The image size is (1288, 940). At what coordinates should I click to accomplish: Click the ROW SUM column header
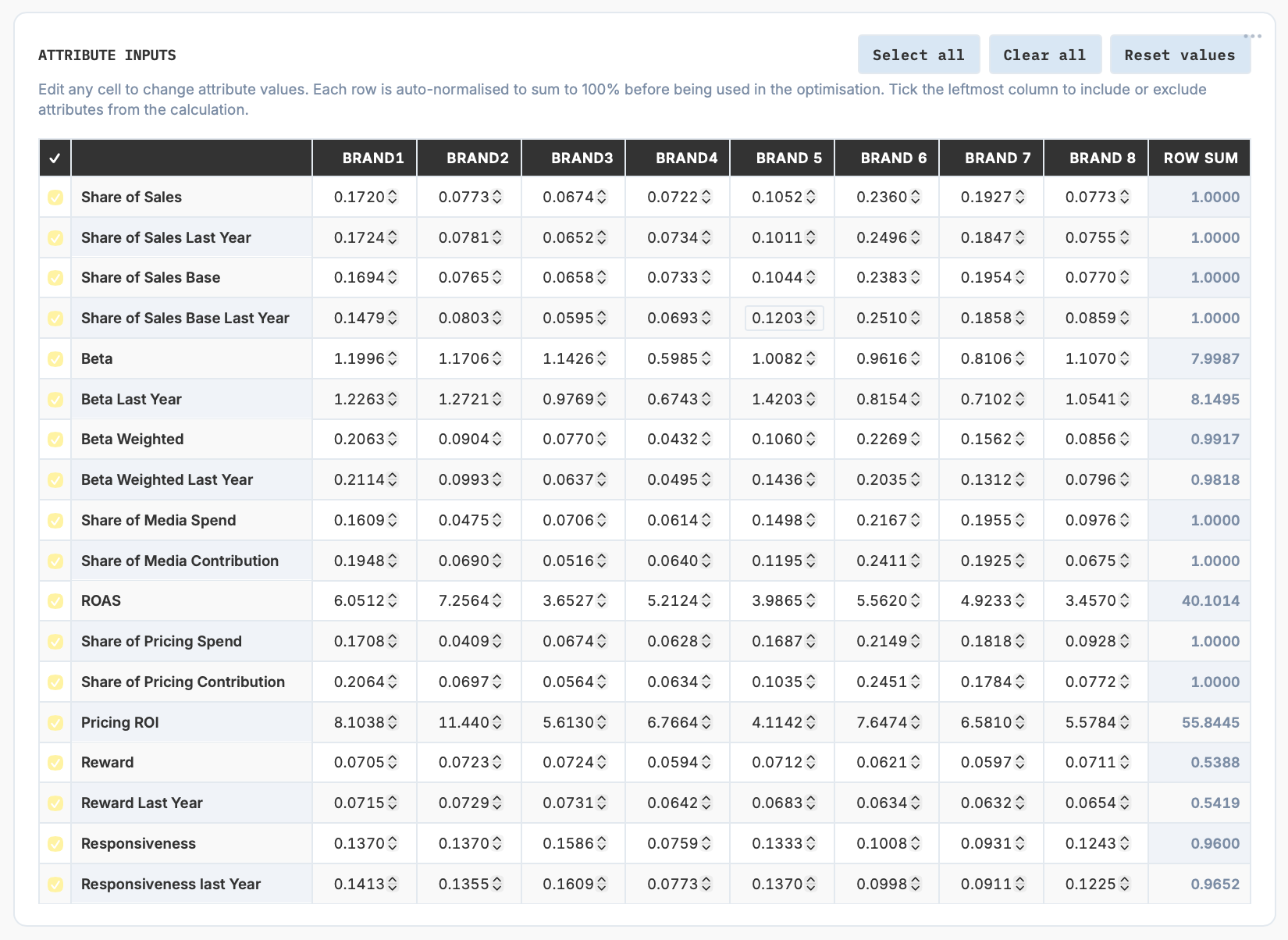pos(1201,158)
